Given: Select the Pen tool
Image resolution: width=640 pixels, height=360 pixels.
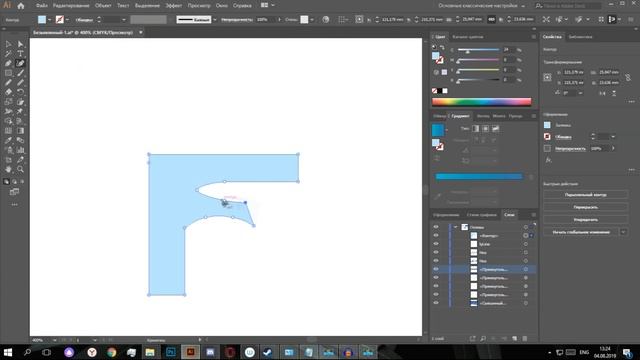Looking at the screenshot, I should click(x=8, y=63).
